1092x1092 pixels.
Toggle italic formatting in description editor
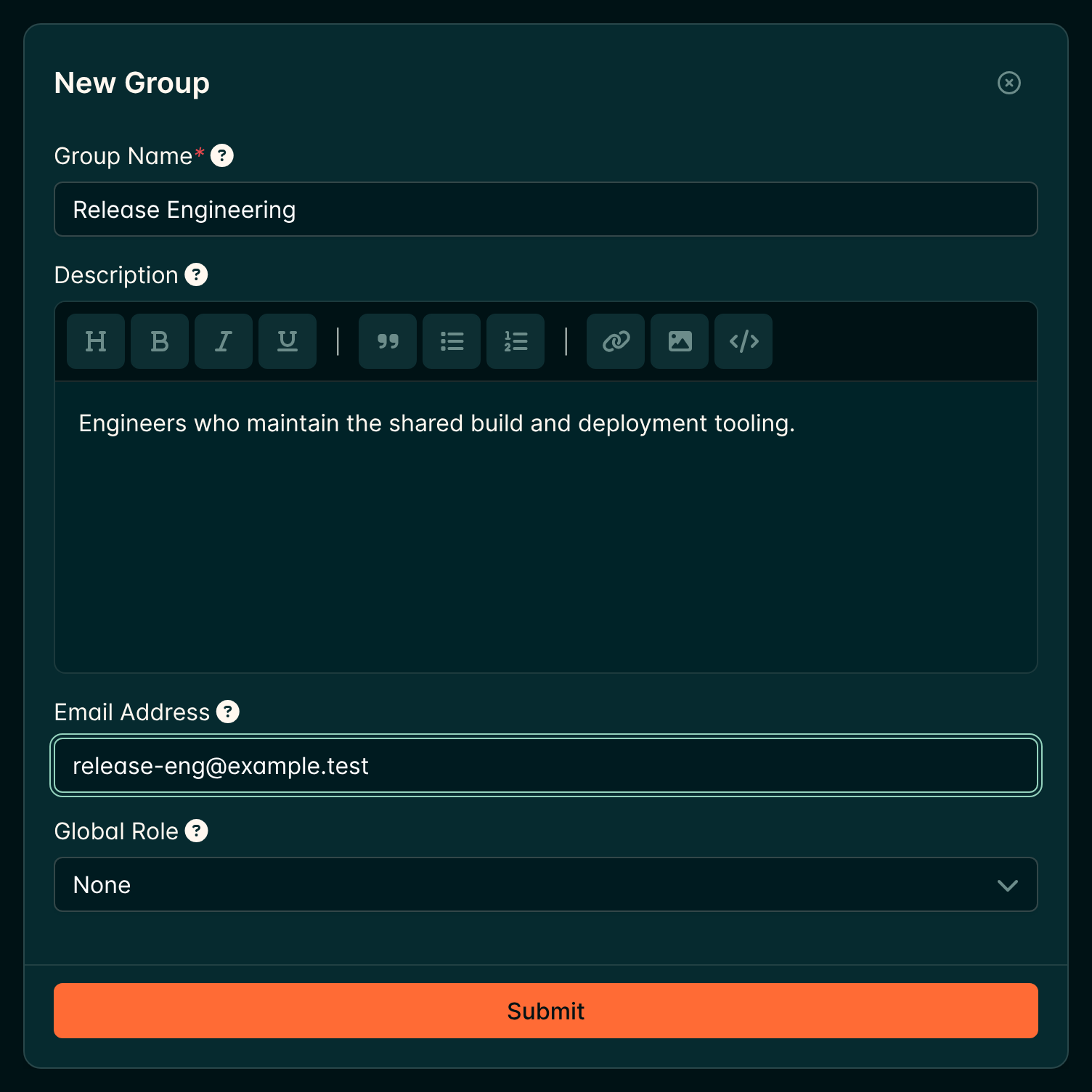(224, 341)
